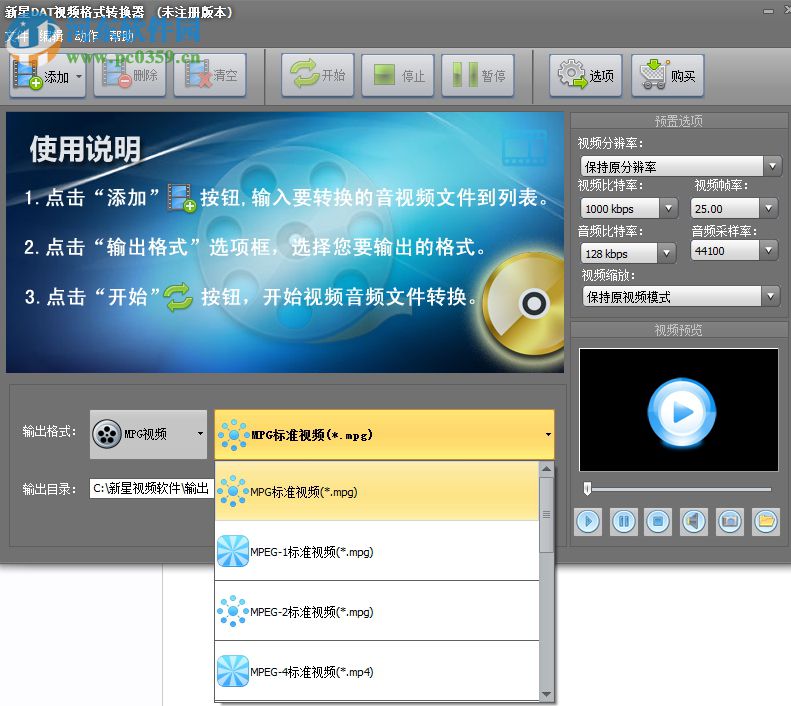The height and width of the screenshot is (706, 791).
Task: Open the 文件 menu
Action: [16, 36]
